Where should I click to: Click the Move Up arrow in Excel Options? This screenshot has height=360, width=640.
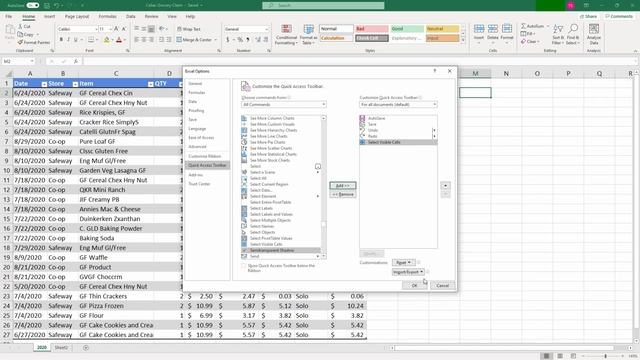click(445, 186)
